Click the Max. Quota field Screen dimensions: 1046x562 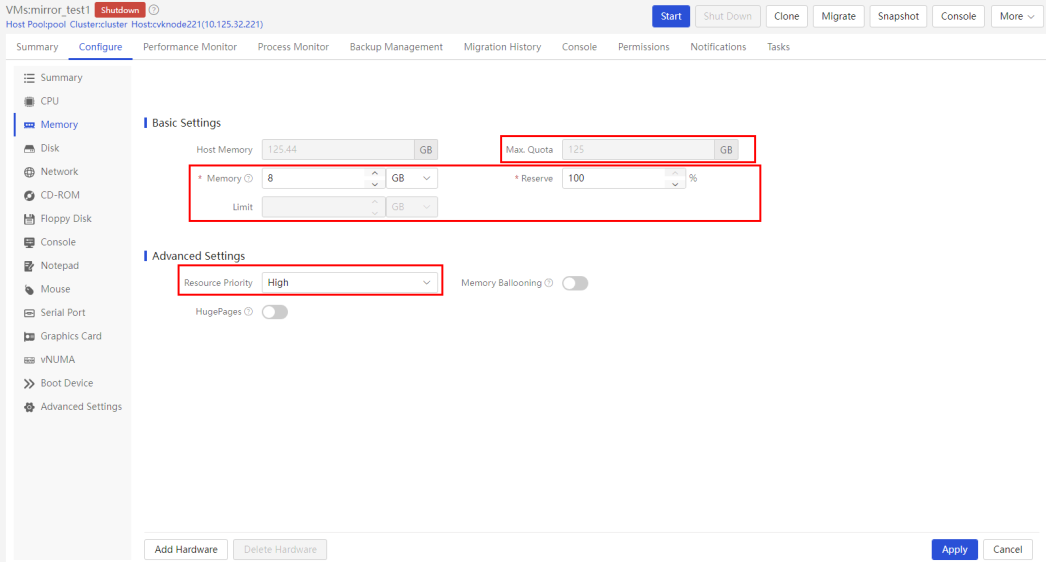click(x=638, y=150)
